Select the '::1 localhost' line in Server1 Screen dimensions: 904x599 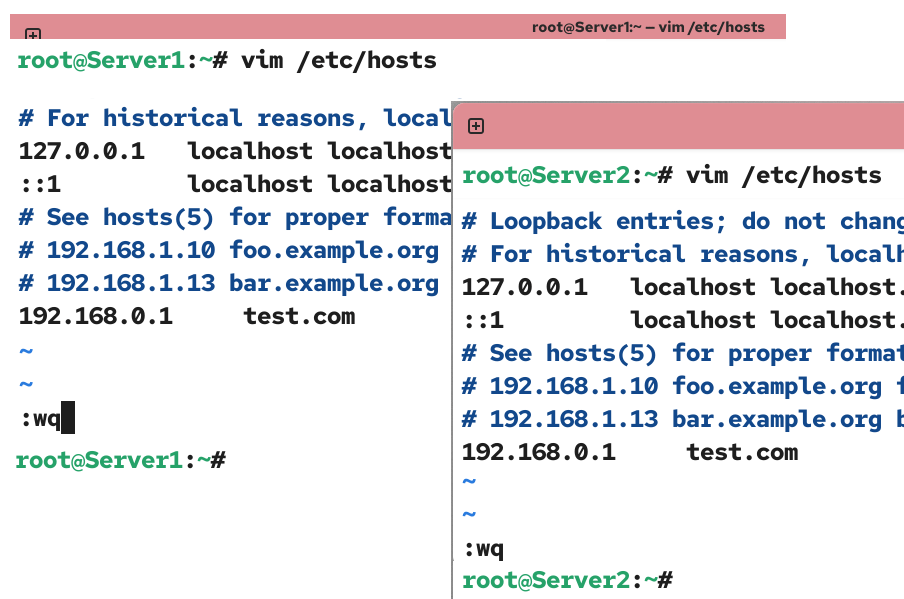tap(235, 184)
